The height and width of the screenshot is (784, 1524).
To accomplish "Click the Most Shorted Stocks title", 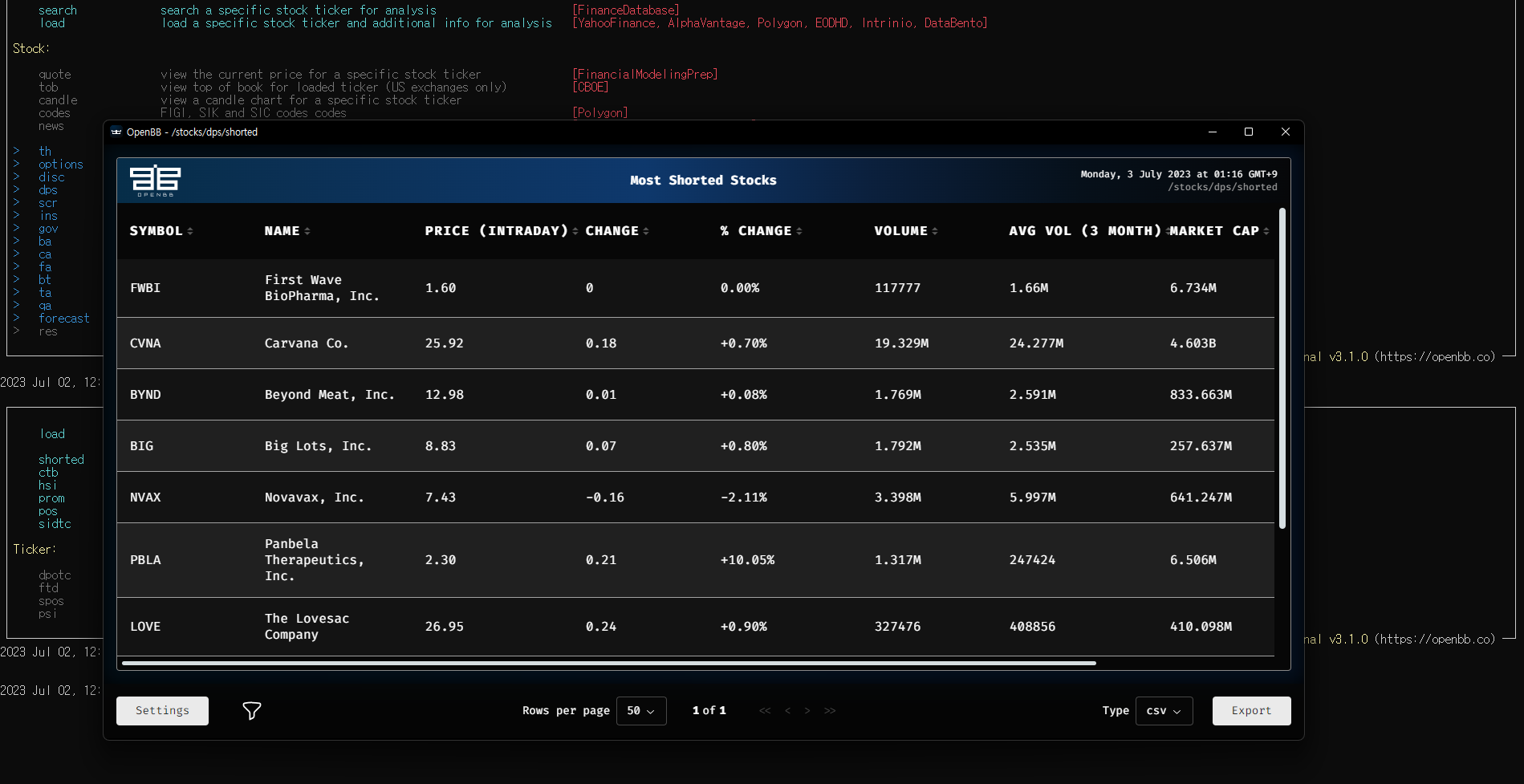I will 703,181.
